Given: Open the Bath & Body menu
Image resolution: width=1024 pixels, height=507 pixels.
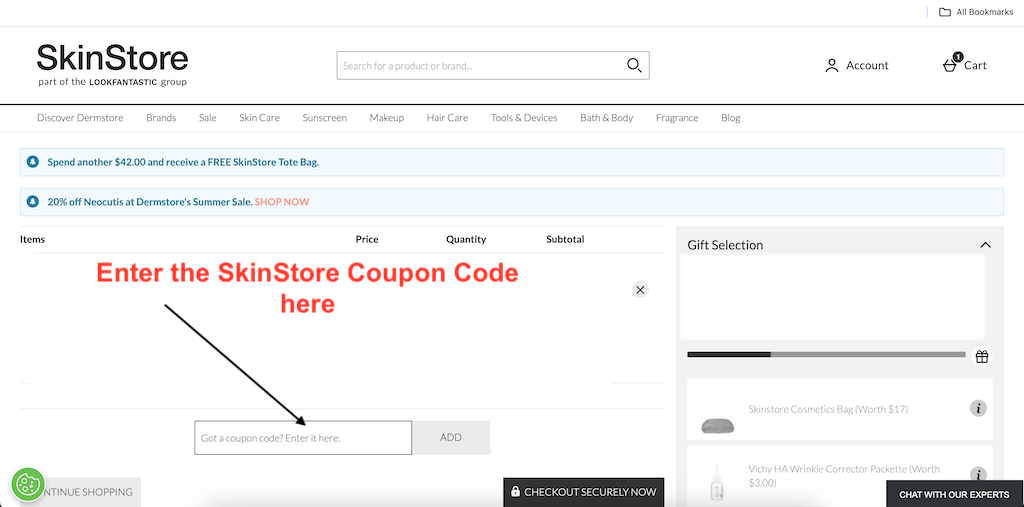Looking at the screenshot, I should tap(607, 118).
